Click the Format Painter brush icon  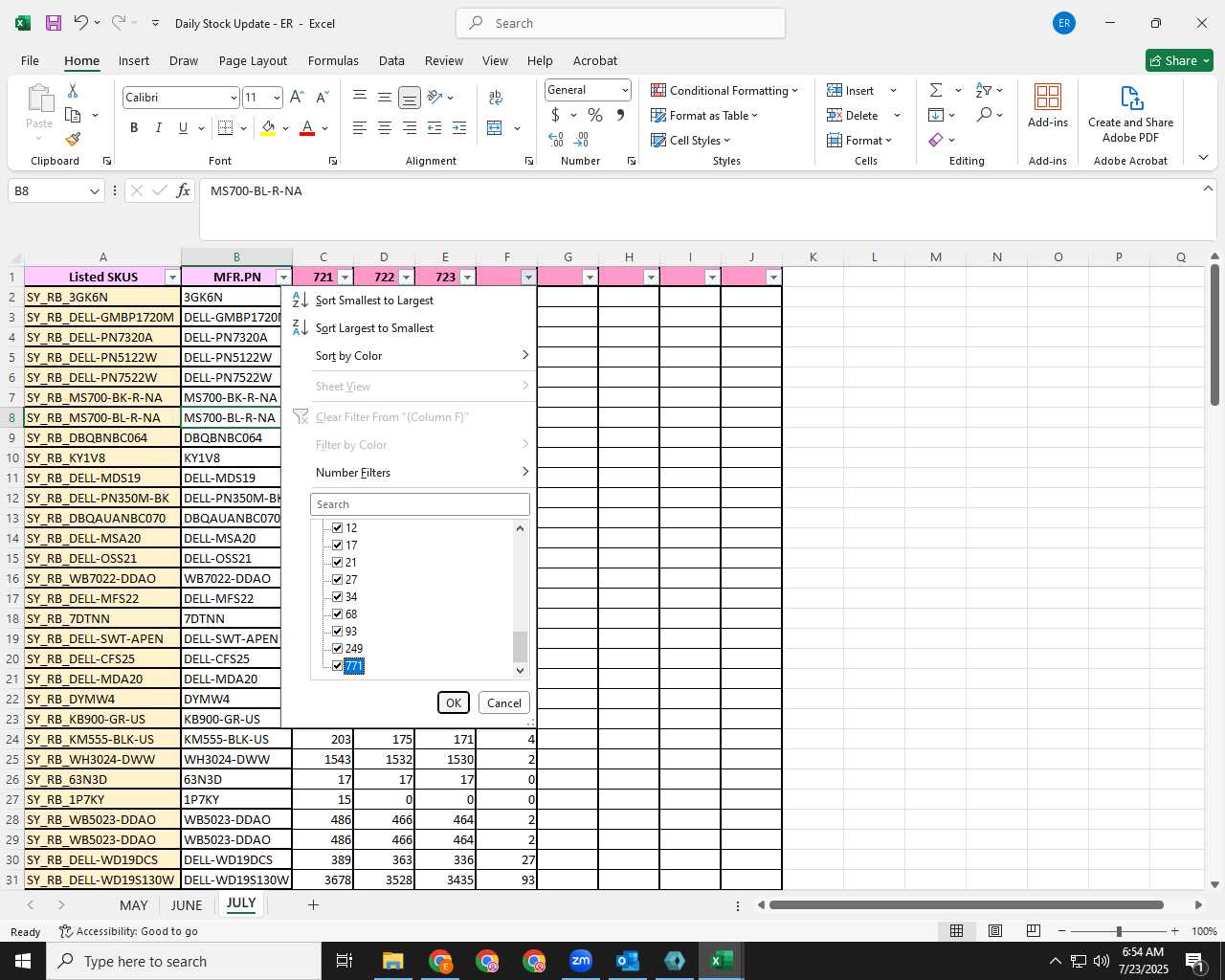(73, 140)
